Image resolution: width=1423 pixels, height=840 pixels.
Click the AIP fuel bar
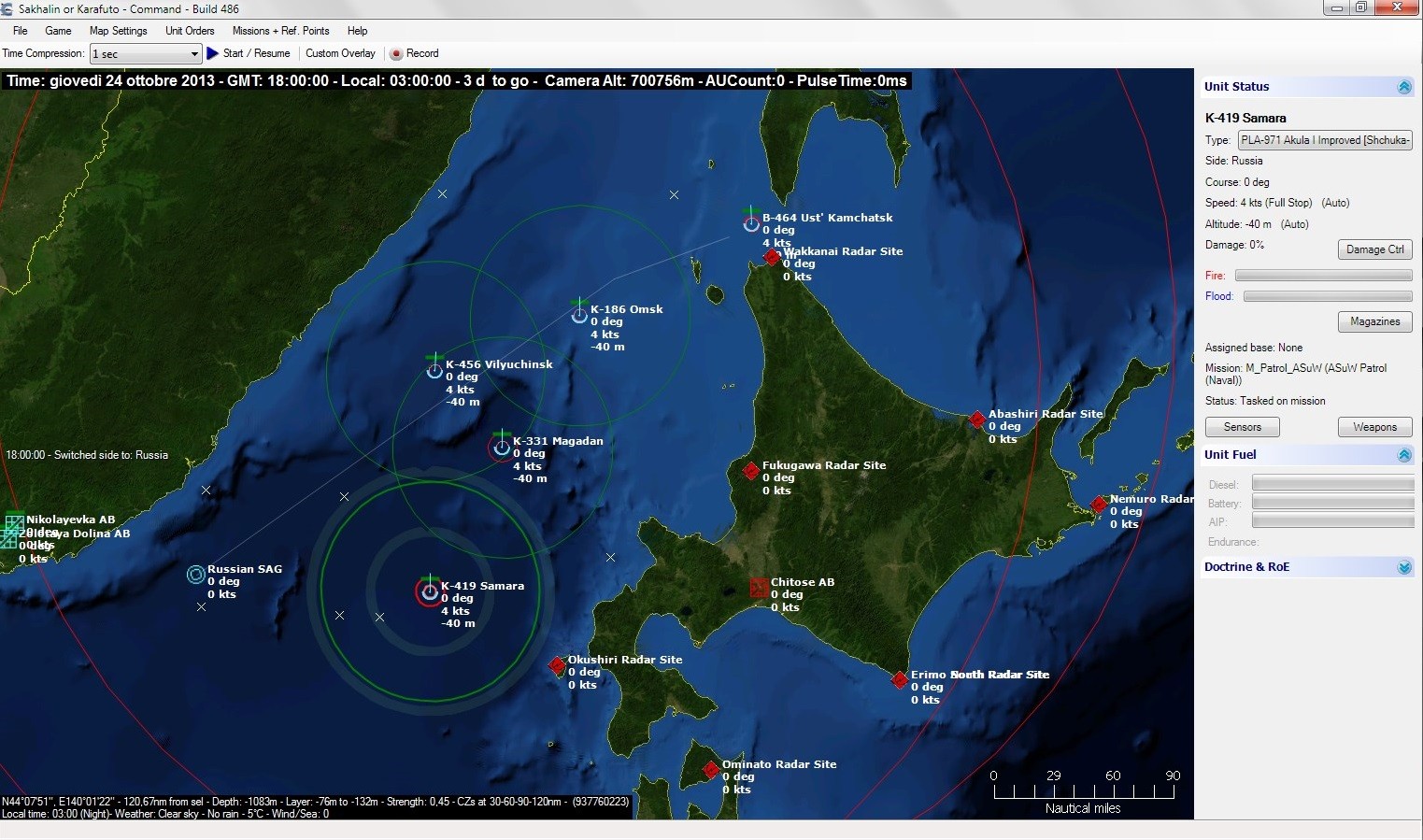pyautogui.click(x=1333, y=521)
